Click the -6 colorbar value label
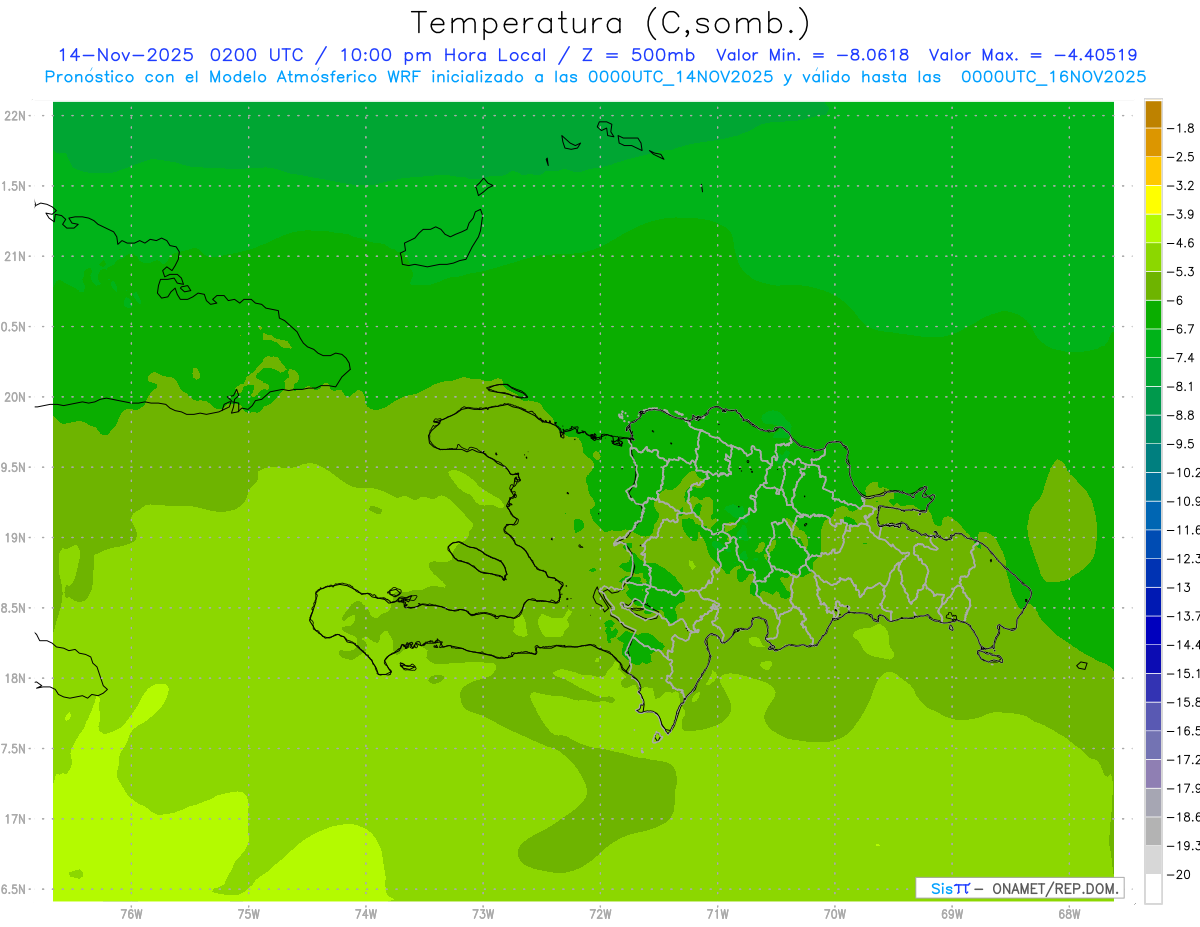This screenshot has width=1200, height=927. point(1177,300)
